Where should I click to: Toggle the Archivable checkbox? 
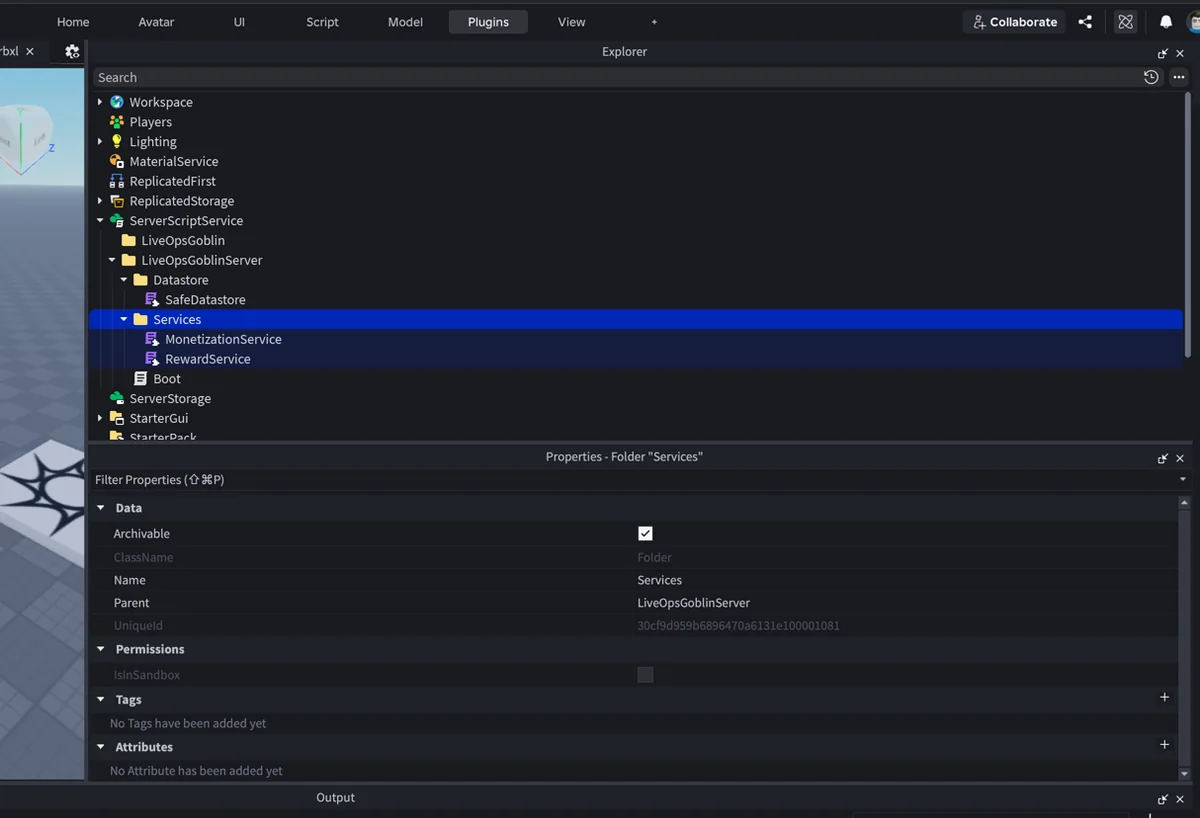click(645, 534)
